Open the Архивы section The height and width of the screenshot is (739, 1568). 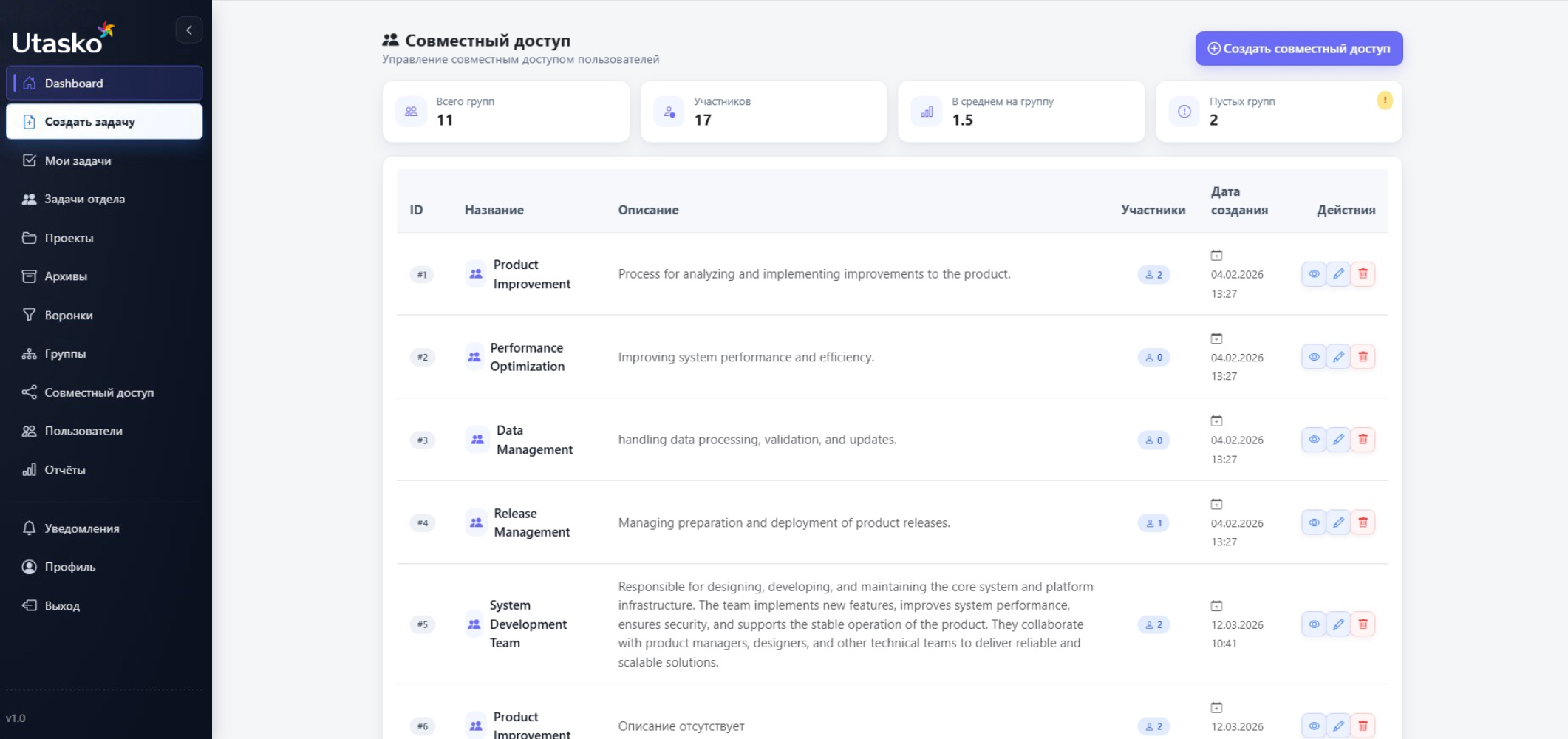[67, 276]
